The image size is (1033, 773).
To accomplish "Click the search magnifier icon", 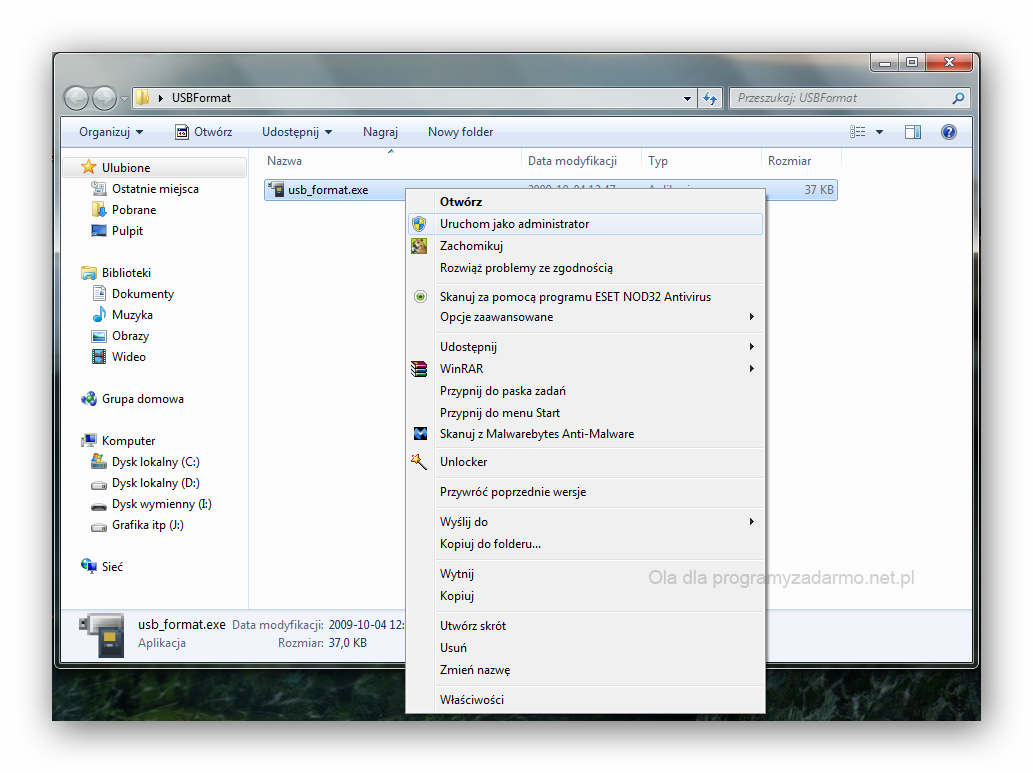I will point(958,98).
